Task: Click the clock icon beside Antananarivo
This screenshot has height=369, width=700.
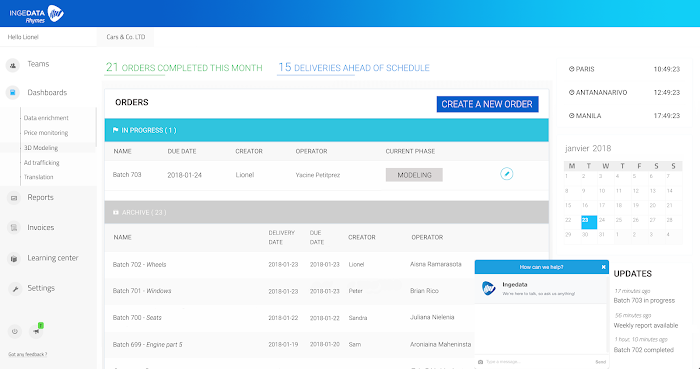Action: click(x=571, y=92)
